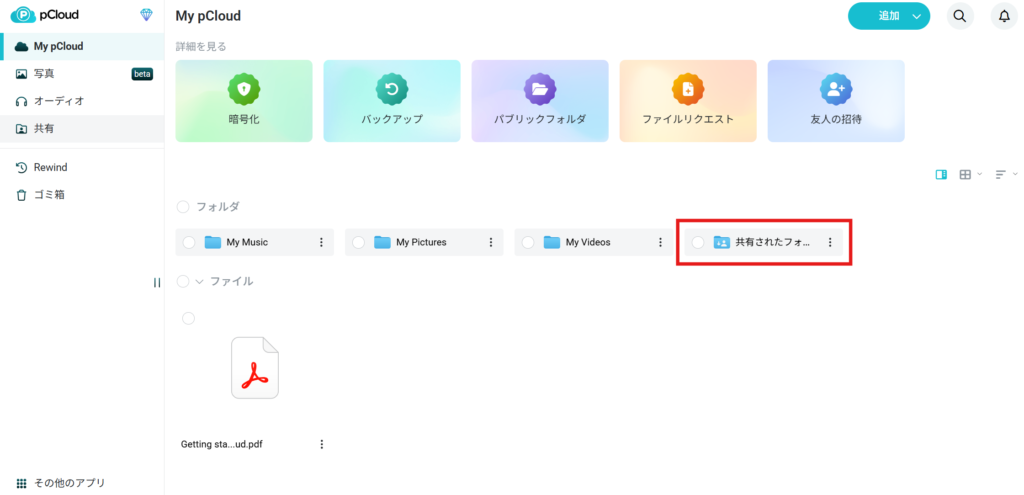Open the Getting started PDF thumbnail
1024x495 pixels.
(x=255, y=368)
